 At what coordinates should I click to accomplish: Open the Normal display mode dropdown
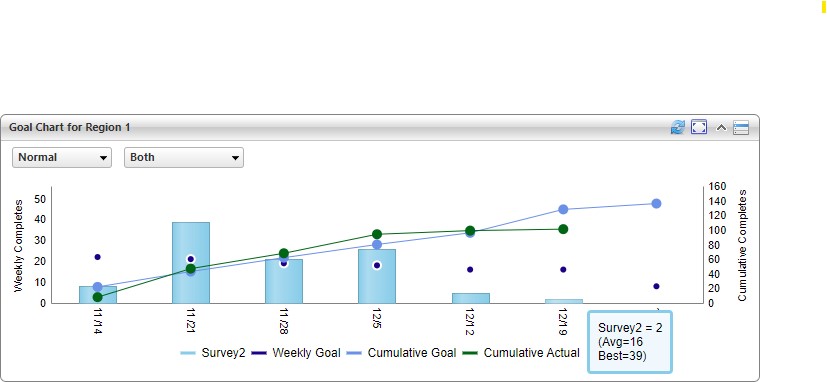point(62,157)
